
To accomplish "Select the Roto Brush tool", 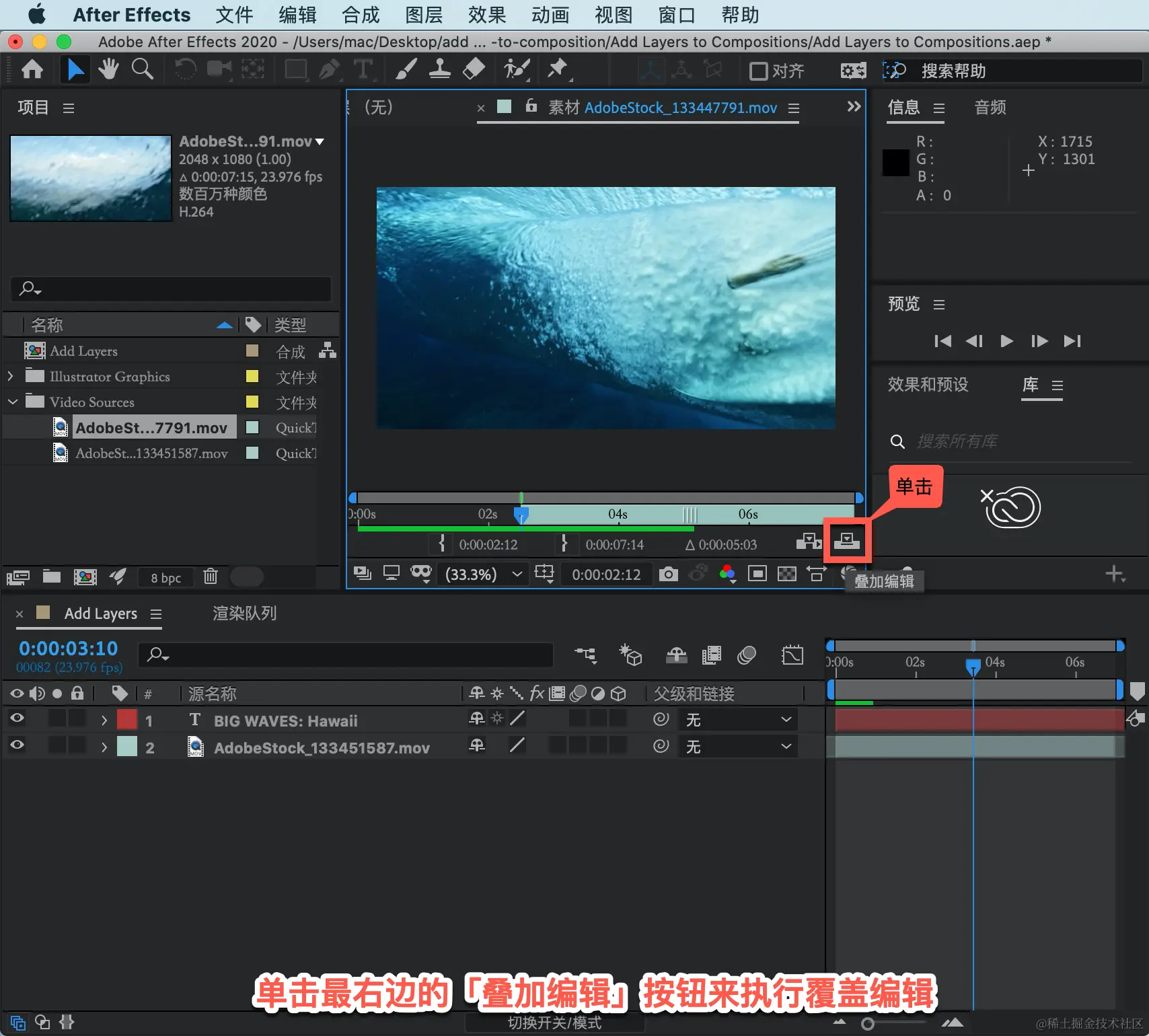I will click(517, 69).
